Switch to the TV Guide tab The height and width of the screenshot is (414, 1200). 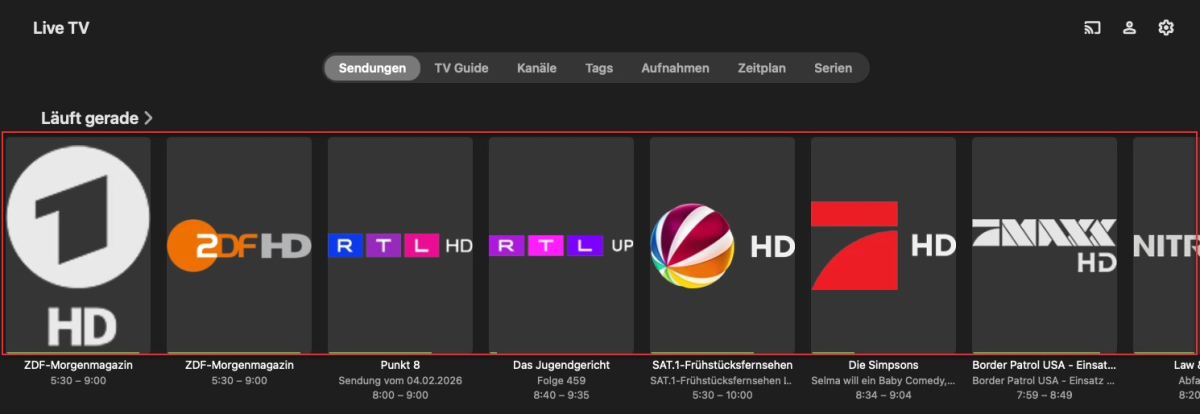point(461,68)
